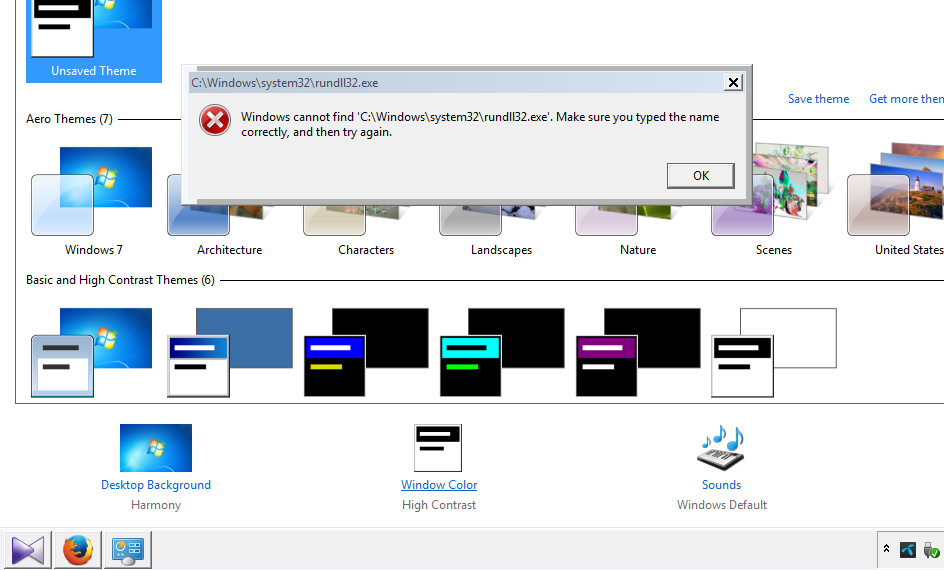Open the Window Color link
Viewport: 944px width, 570px height.
[439, 485]
